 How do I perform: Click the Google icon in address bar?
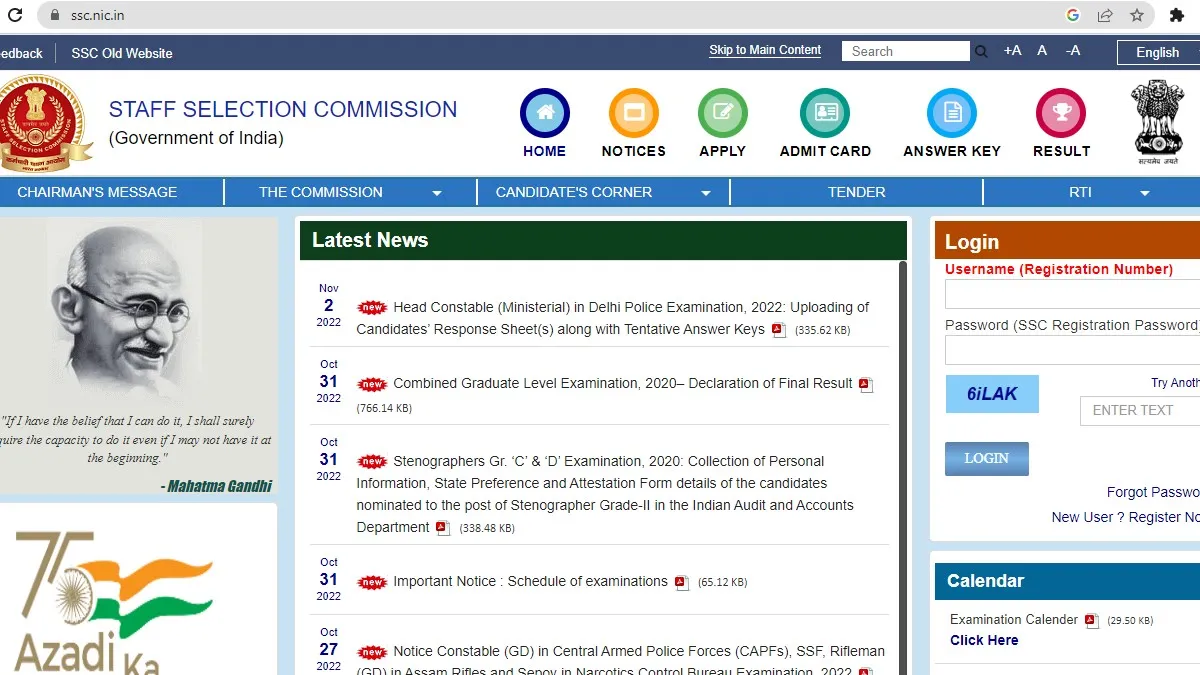tap(1073, 15)
